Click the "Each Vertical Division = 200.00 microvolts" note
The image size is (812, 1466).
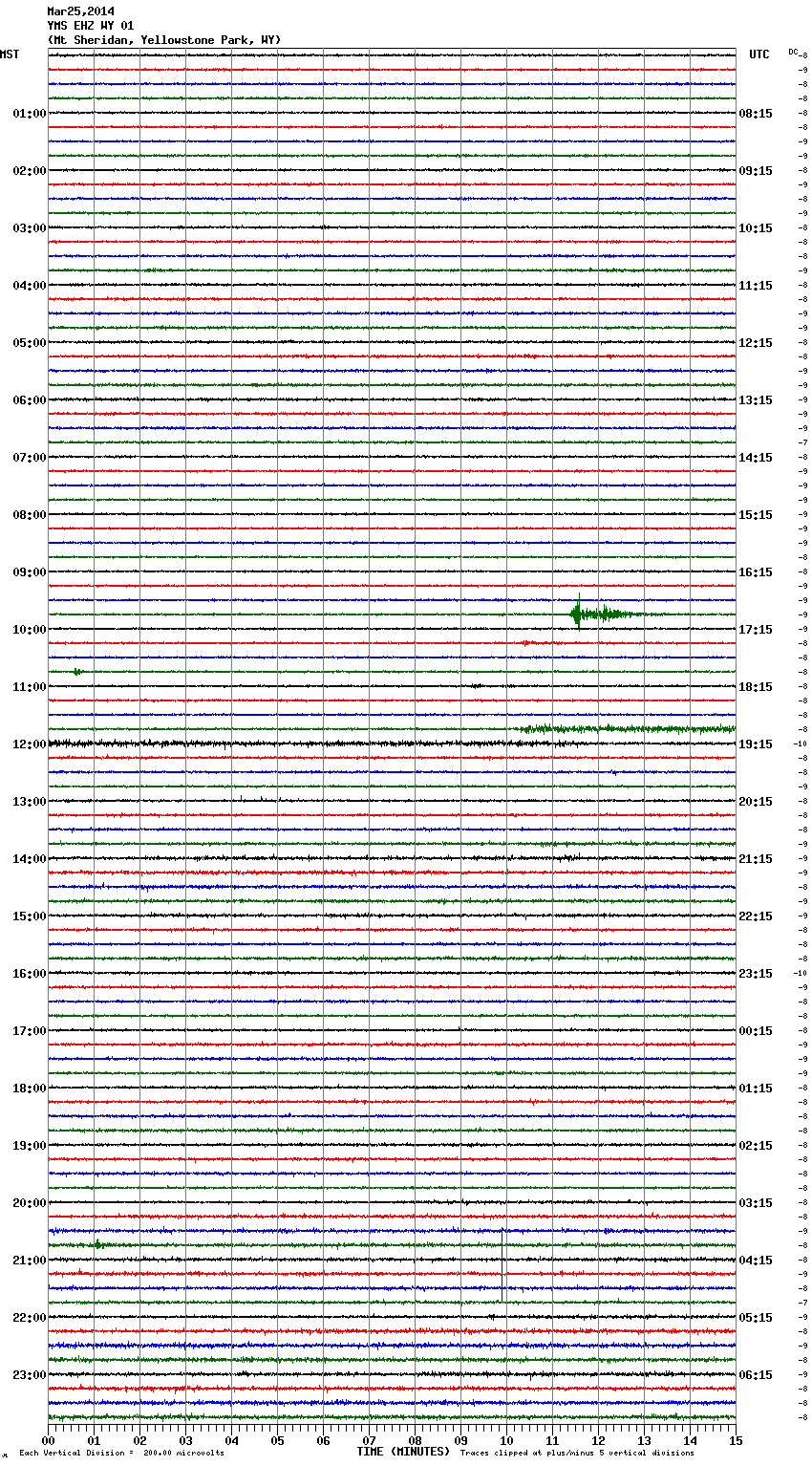(x=121, y=1454)
